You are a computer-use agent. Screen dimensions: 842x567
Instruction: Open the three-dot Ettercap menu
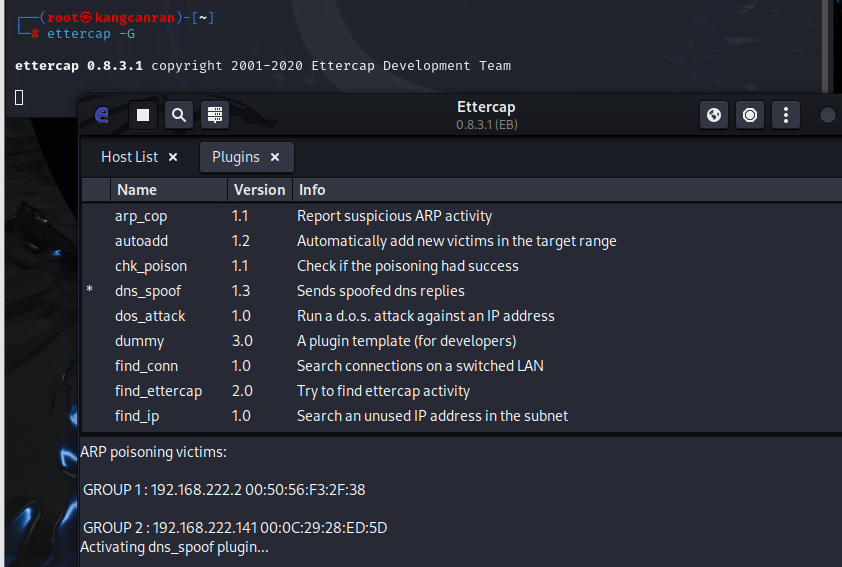tap(786, 115)
